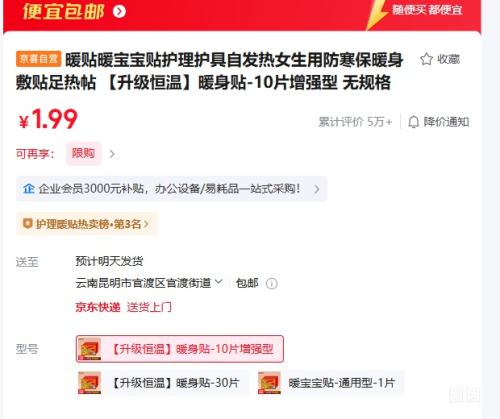Image resolution: width=500 pixels, height=419 pixels.
Task: Click the 降价通知 text
Action: [446, 122]
